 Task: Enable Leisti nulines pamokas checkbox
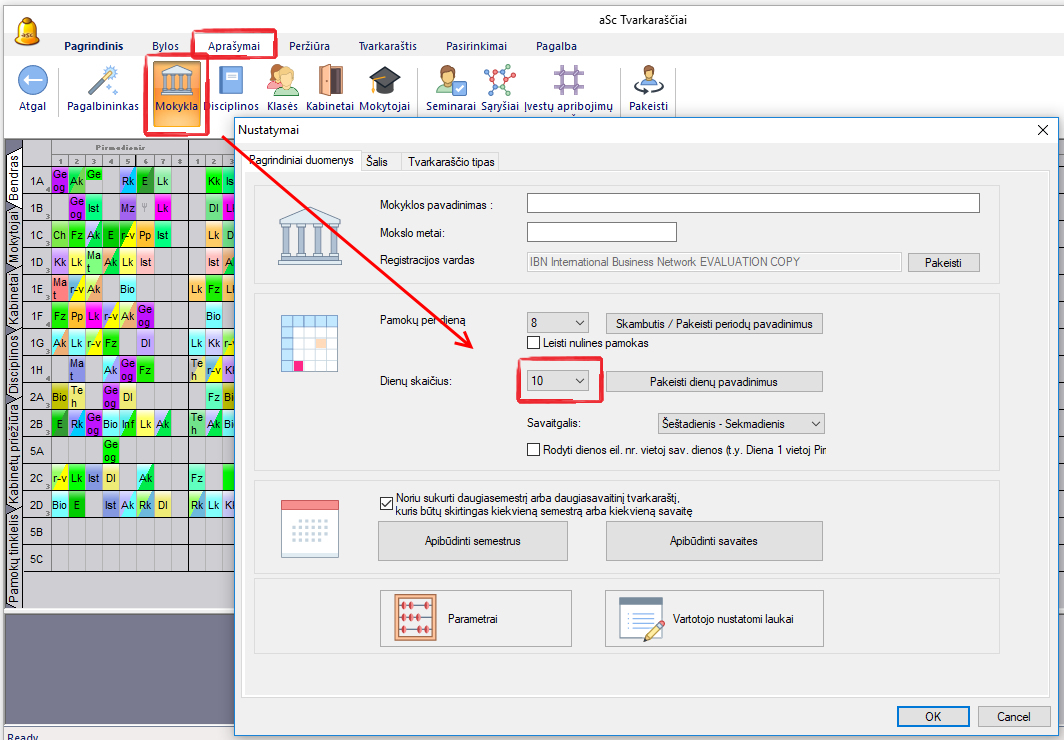[534, 343]
